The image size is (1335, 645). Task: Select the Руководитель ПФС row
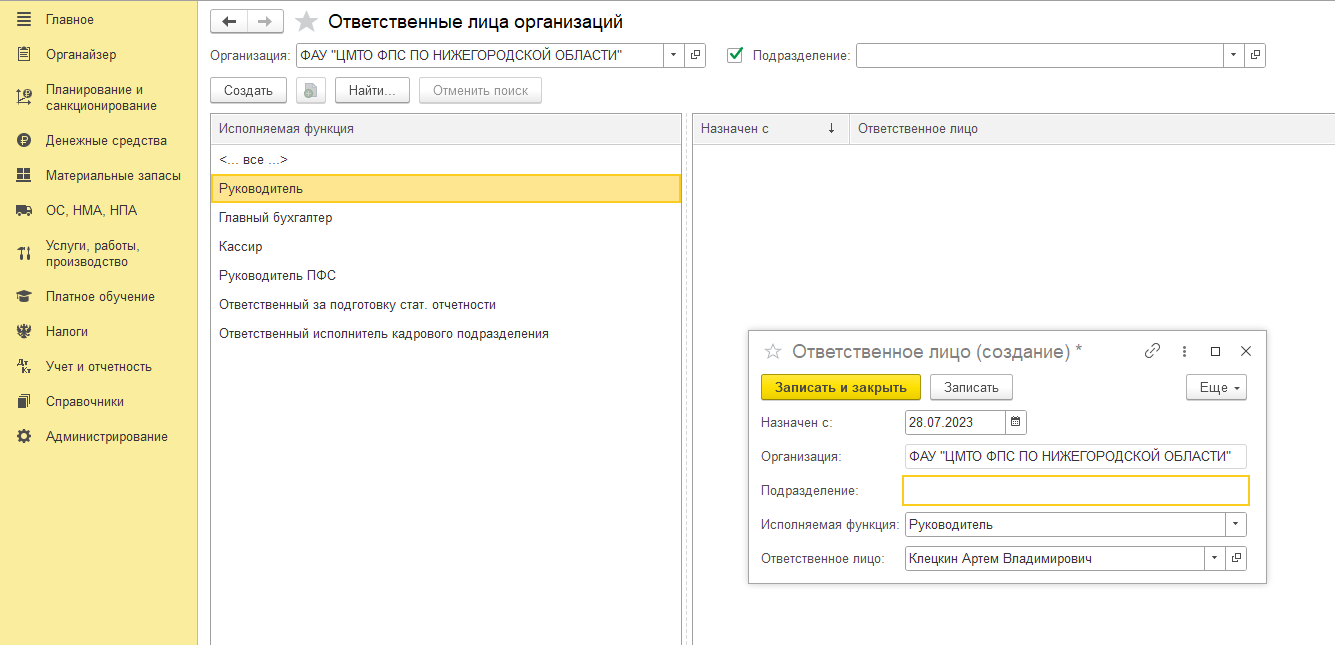(x=446, y=275)
